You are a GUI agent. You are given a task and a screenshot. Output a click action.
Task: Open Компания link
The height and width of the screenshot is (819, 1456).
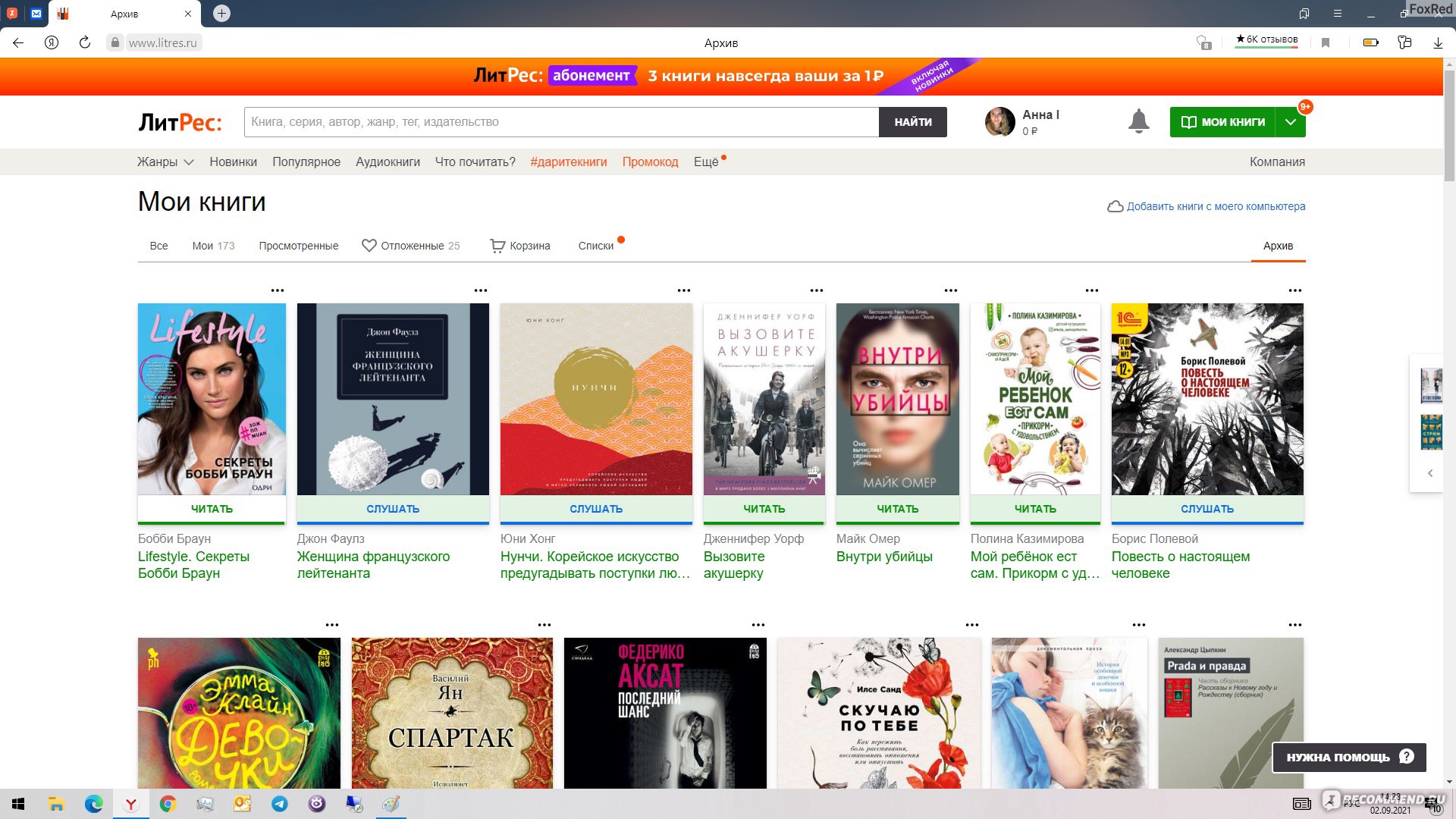1277,162
